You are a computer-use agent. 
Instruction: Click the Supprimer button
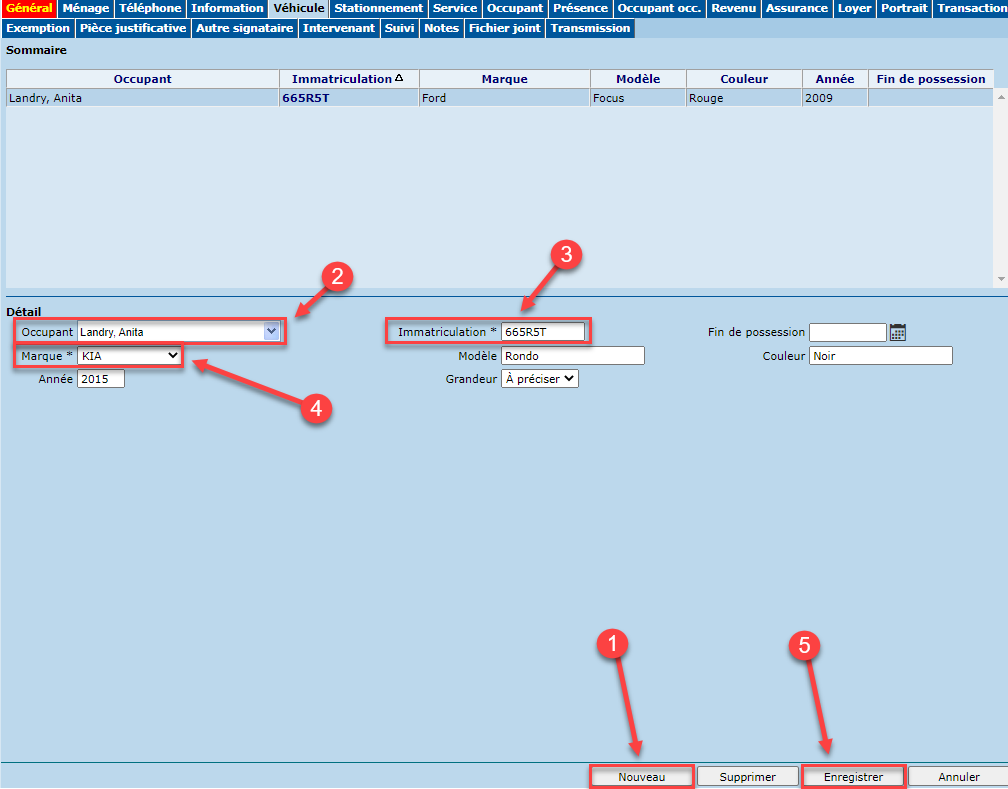(747, 777)
